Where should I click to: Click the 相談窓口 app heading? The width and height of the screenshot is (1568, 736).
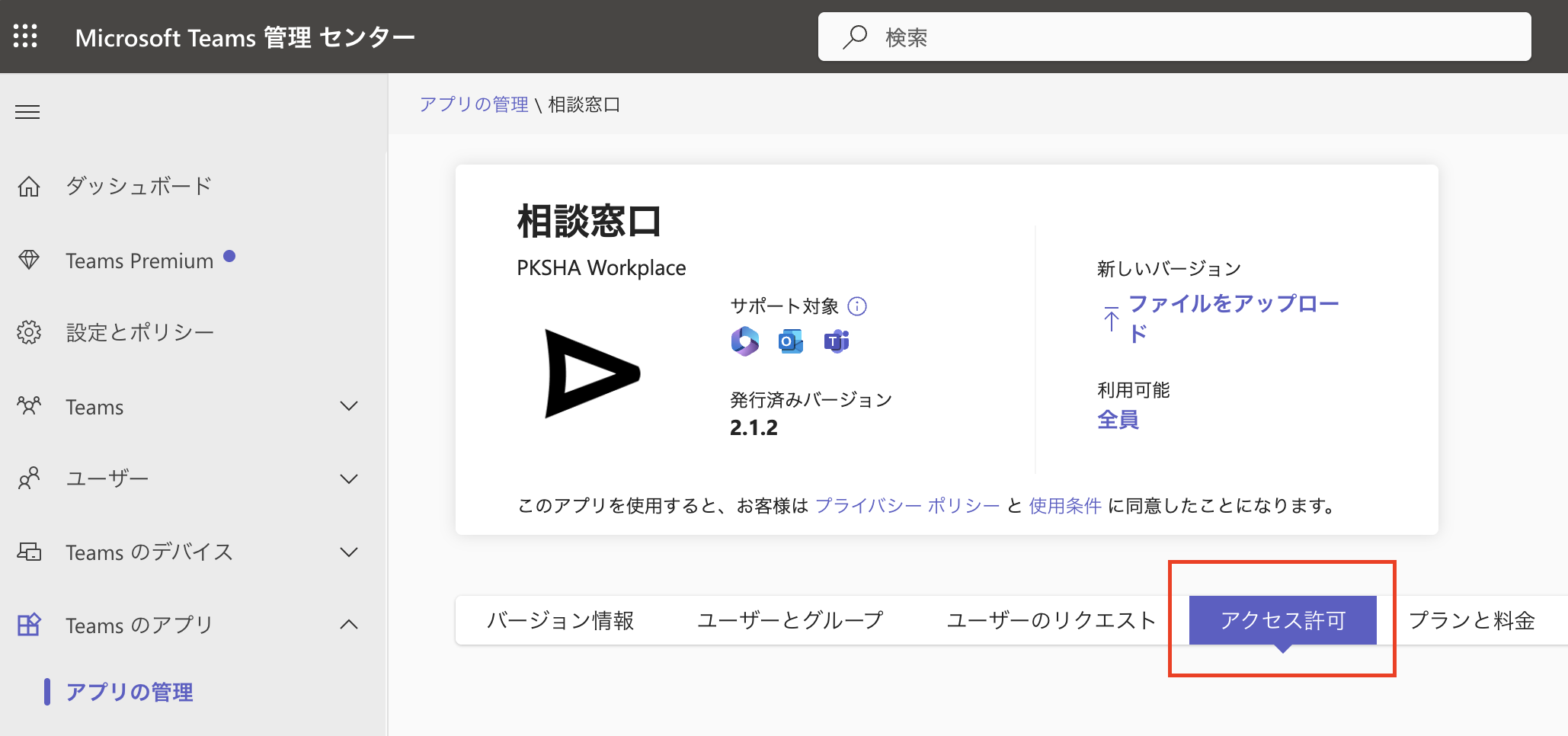pyautogui.click(x=589, y=222)
